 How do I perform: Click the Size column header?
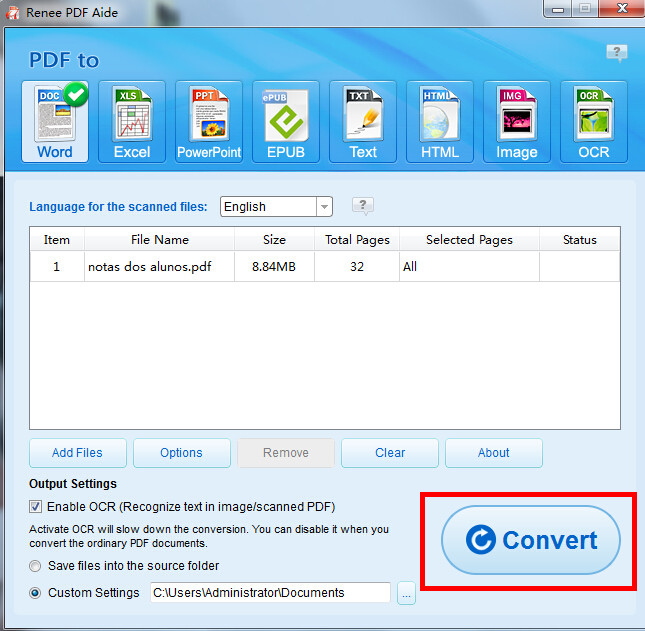coord(274,239)
